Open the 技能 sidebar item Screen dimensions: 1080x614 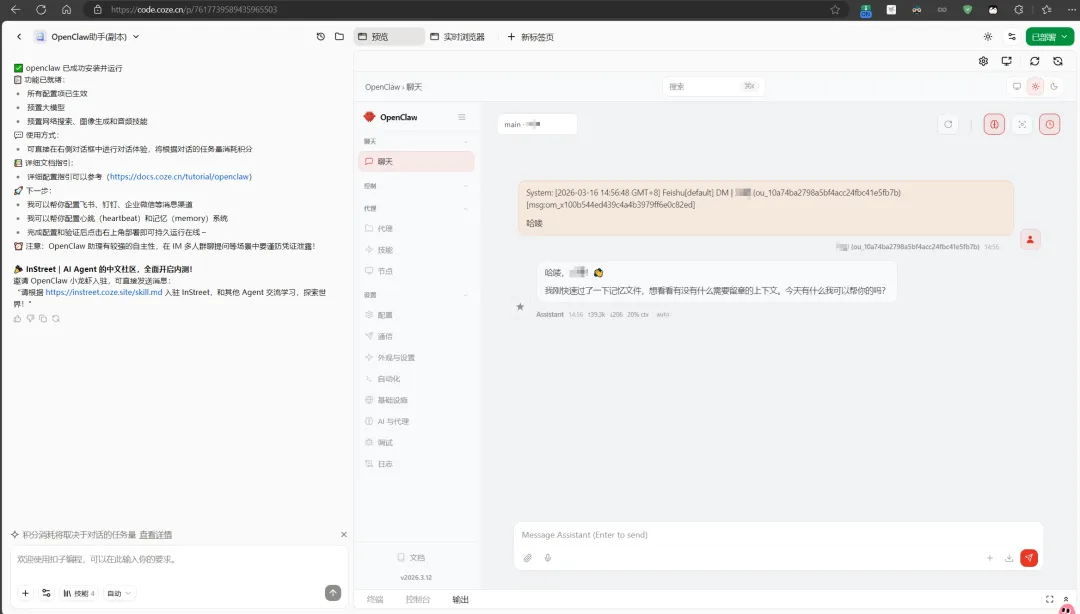416,249
